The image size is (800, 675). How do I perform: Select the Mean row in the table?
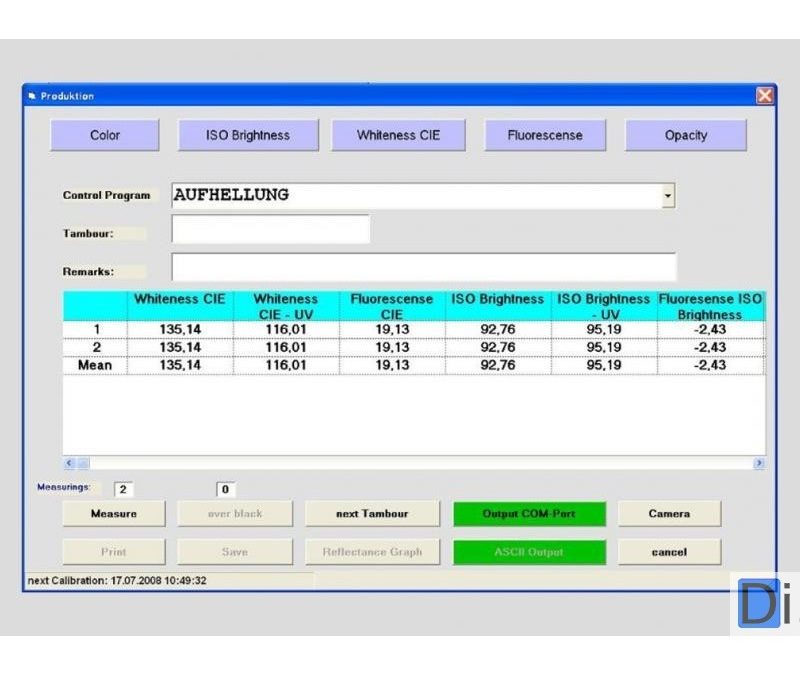click(x=95, y=366)
